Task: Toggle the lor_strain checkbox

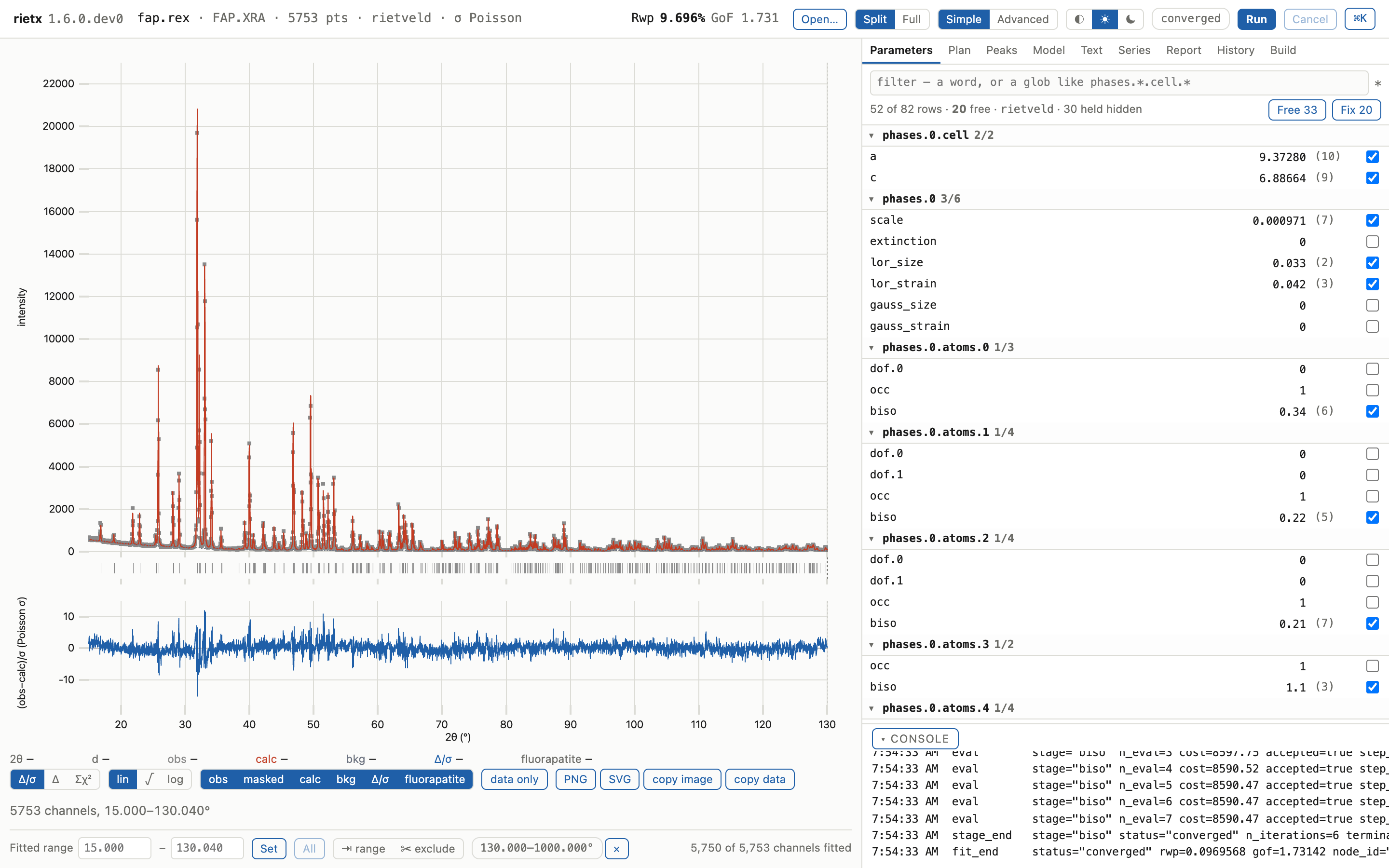Action: [x=1372, y=284]
